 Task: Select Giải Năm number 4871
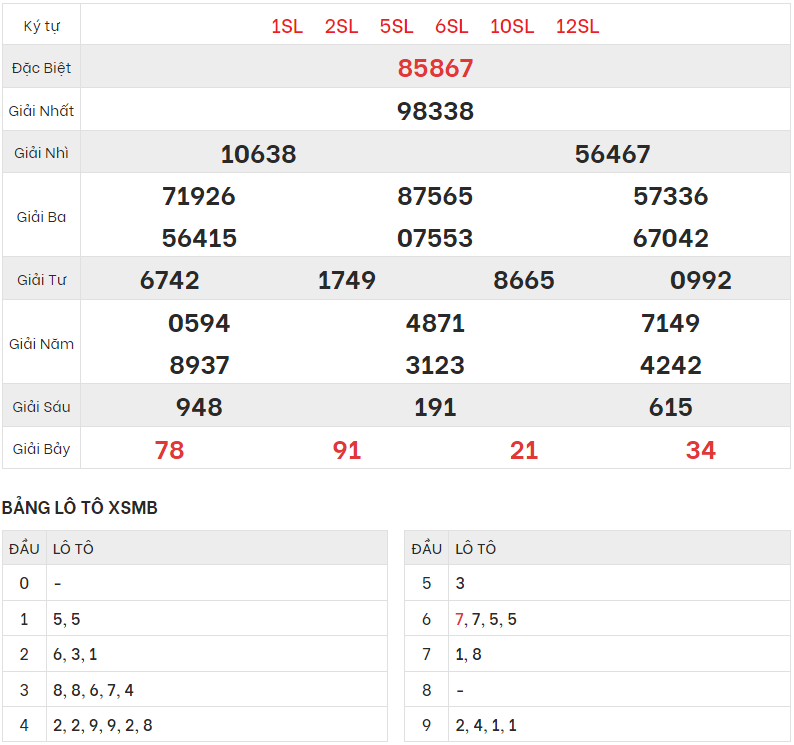[x=435, y=323]
